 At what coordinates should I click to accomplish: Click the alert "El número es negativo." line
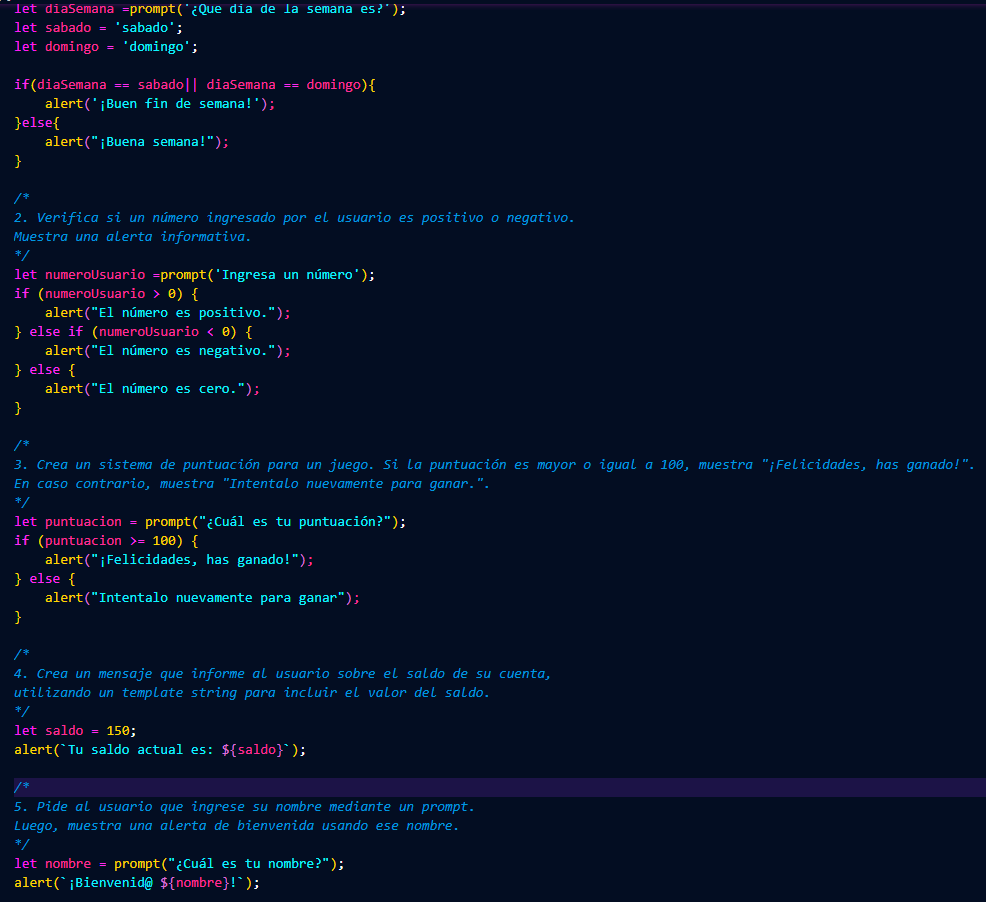click(x=167, y=351)
